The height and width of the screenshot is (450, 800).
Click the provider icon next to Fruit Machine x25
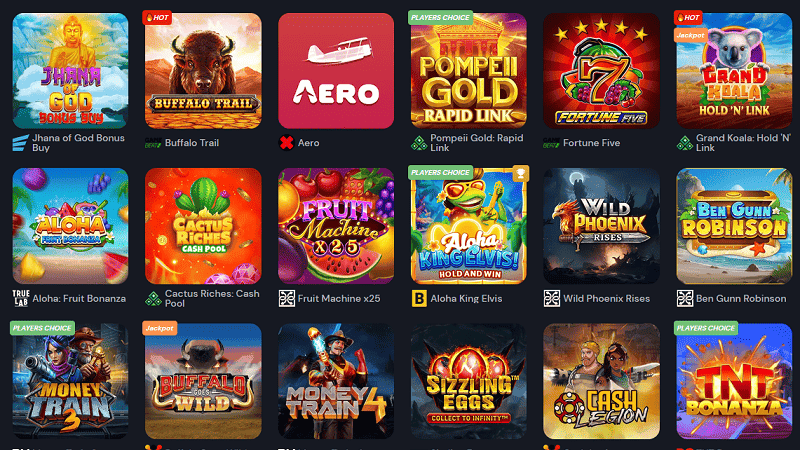287,298
